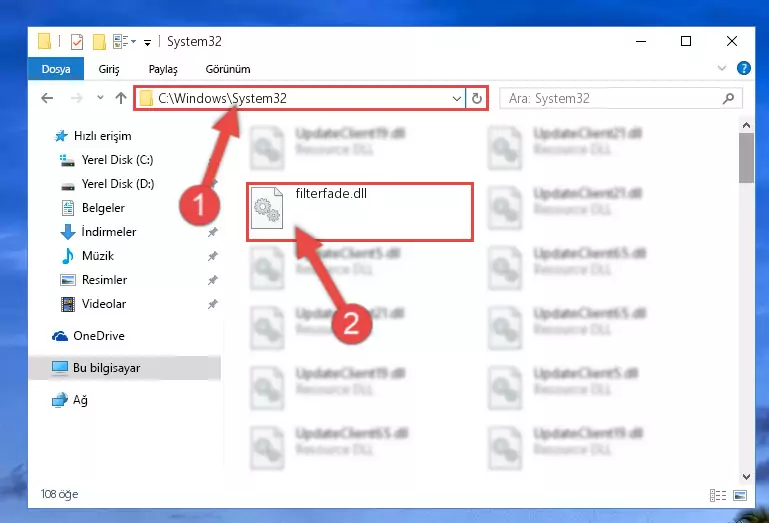This screenshot has width=769, height=523.
Task: Click the vertical scrollbar thumb
Action: 746,158
